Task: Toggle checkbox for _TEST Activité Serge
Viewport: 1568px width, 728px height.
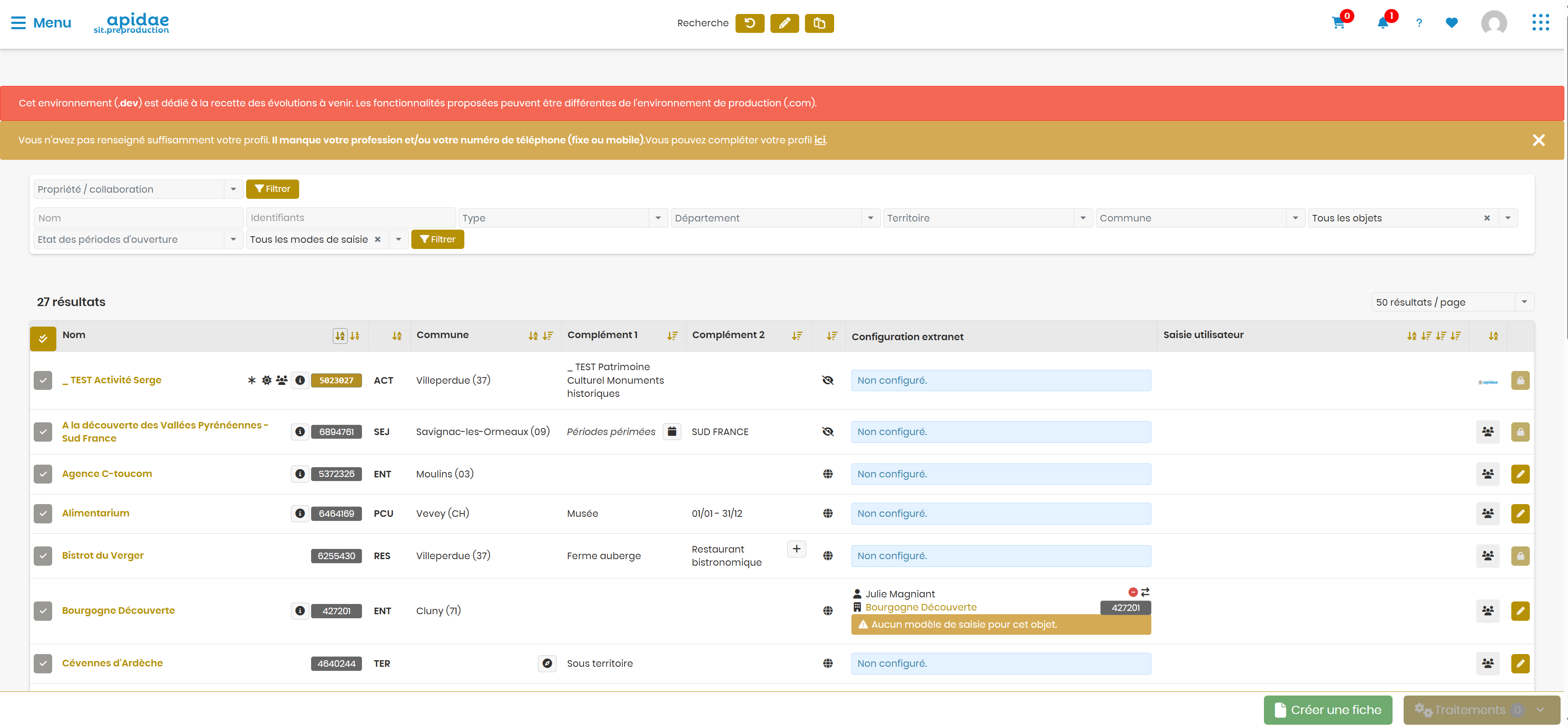Action: [43, 380]
